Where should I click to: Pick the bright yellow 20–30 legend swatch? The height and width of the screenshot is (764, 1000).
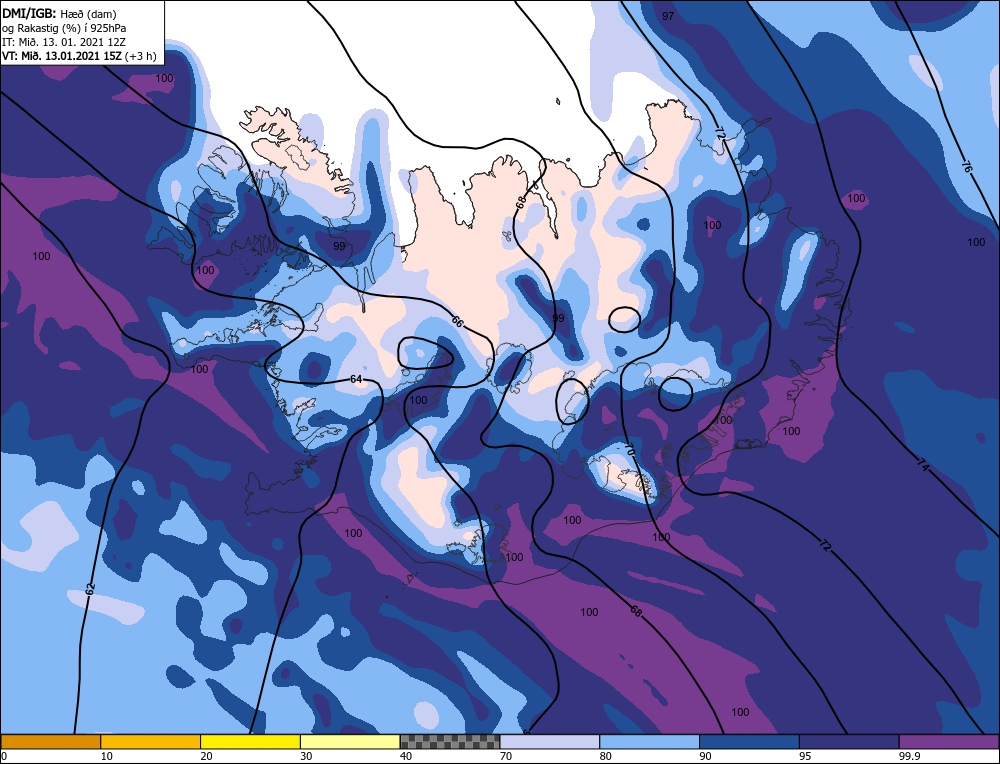click(251, 742)
